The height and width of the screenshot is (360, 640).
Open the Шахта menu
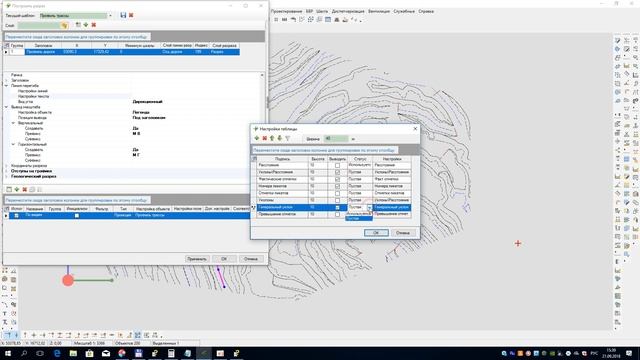pos(322,11)
